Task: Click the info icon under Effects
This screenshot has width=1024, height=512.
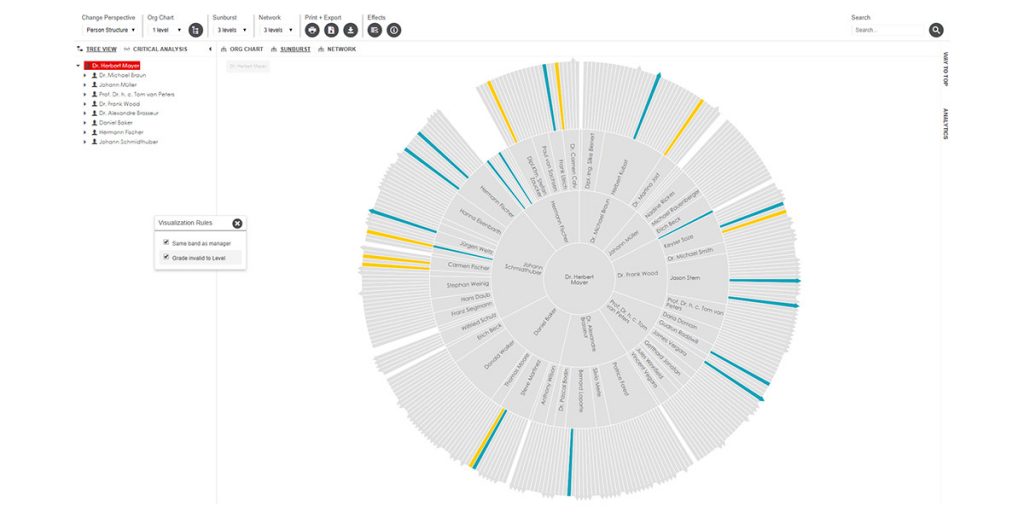Action: point(394,30)
